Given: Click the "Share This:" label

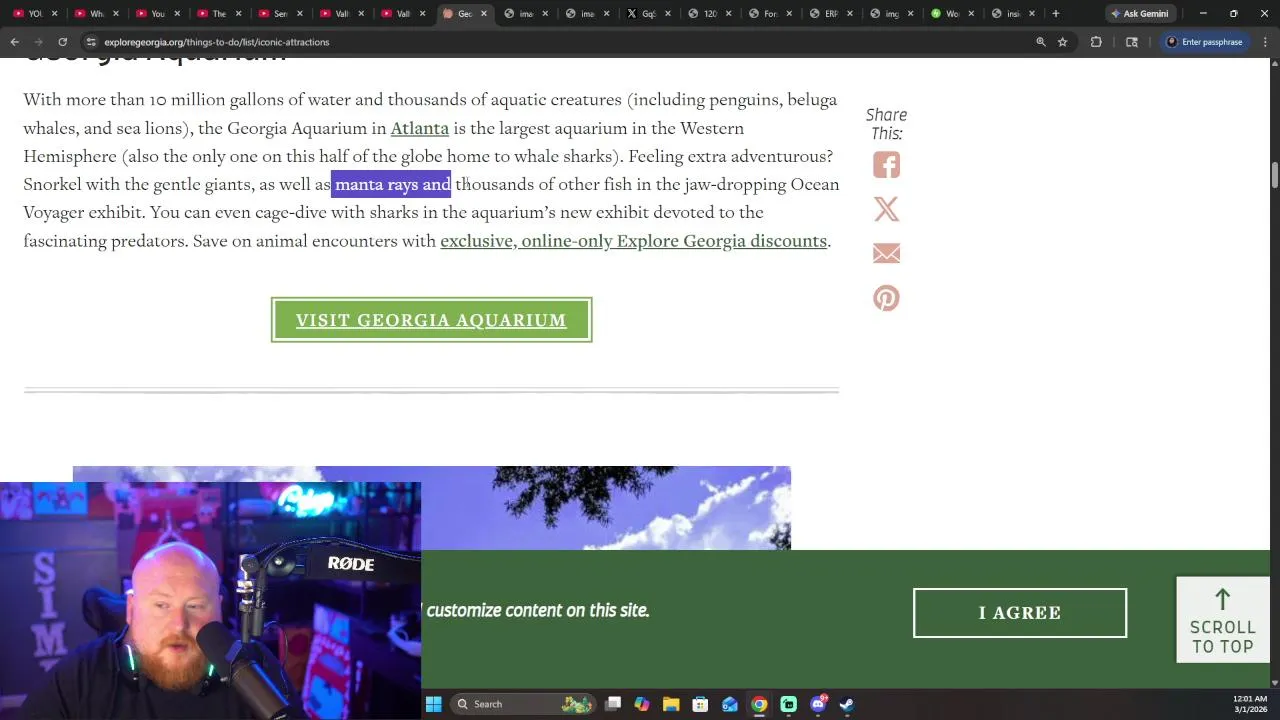Looking at the screenshot, I should click(886, 124).
